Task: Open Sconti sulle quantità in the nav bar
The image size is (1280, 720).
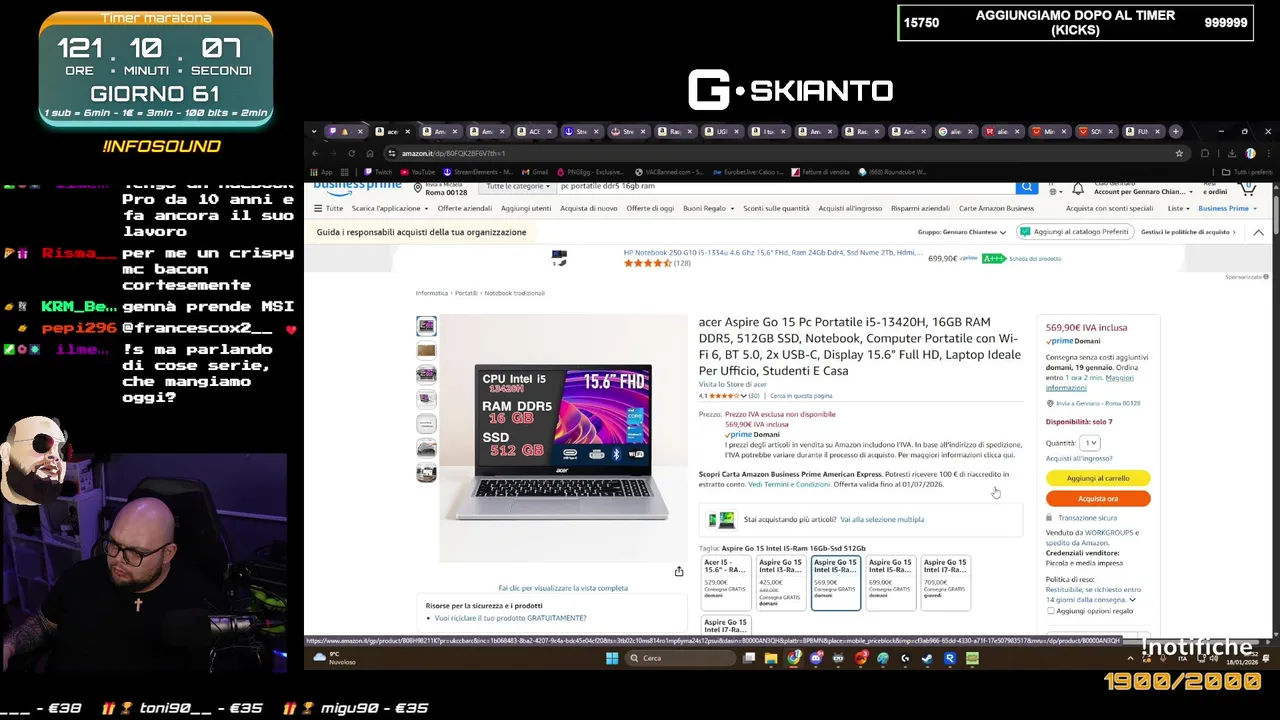Action: tap(776, 208)
